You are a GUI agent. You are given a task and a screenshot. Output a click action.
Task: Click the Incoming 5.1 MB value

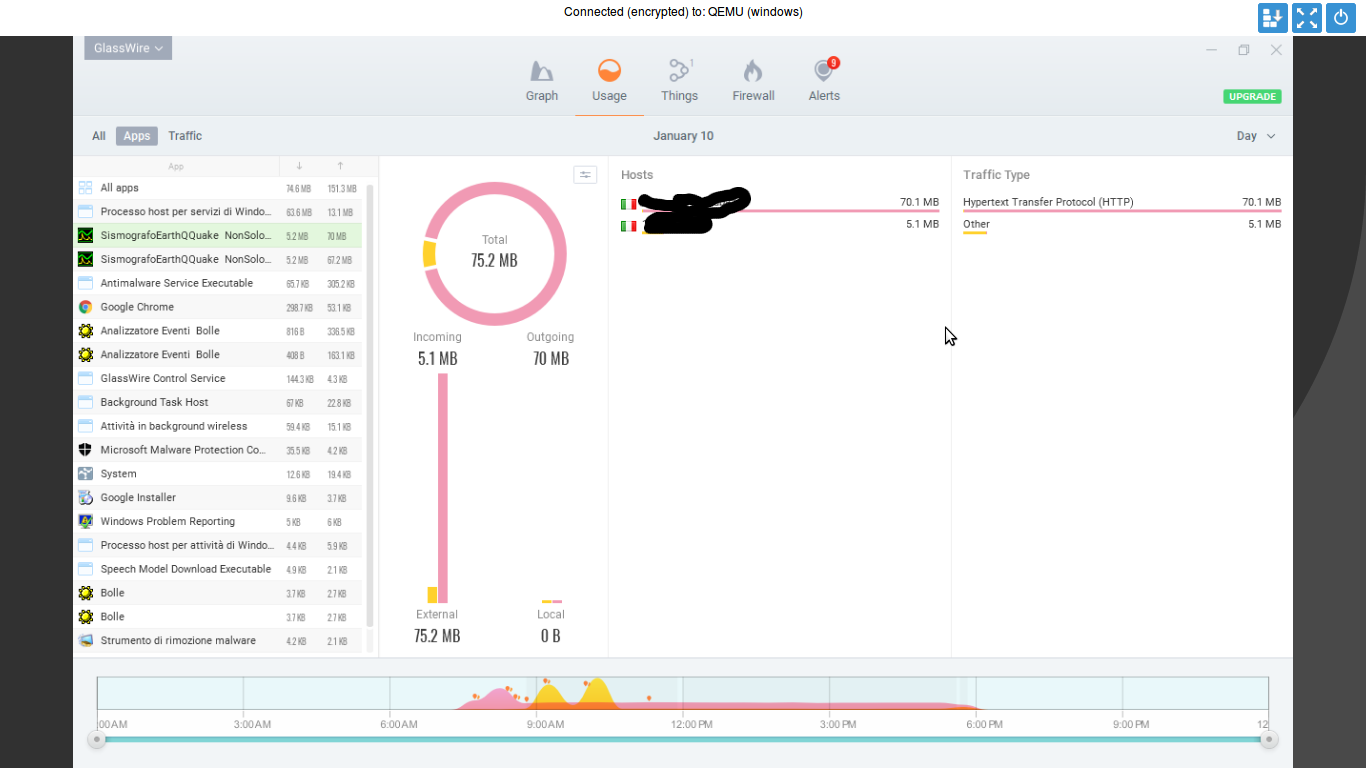pyautogui.click(x=438, y=358)
